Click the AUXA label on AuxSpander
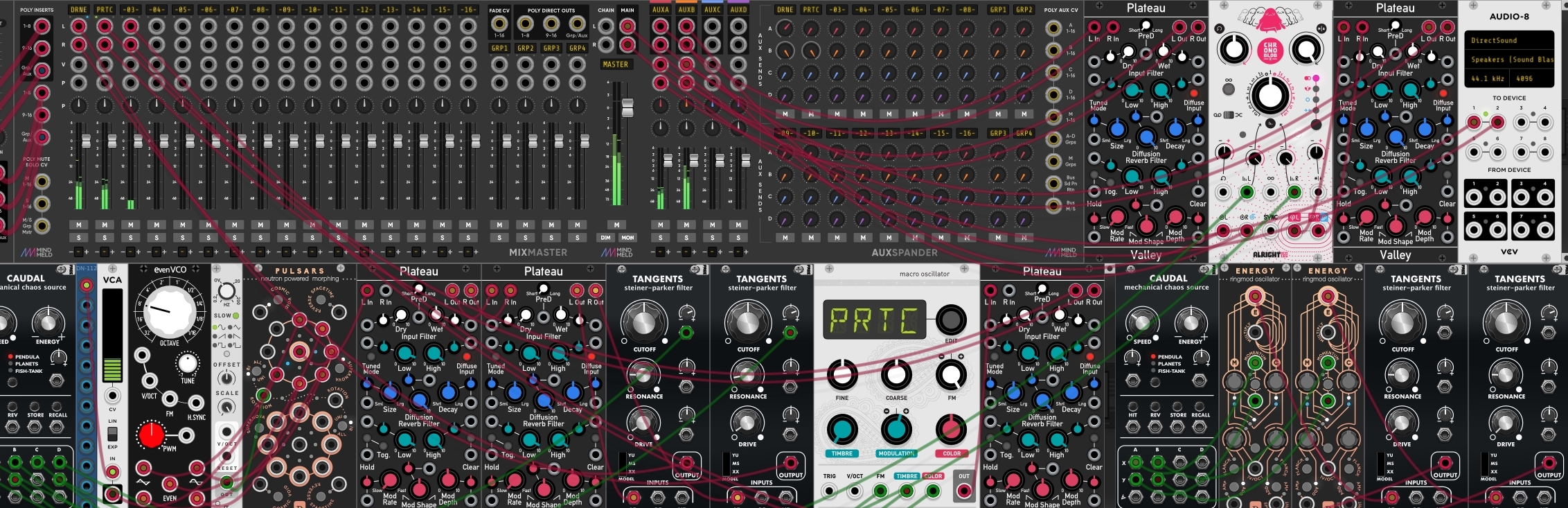 (661, 10)
